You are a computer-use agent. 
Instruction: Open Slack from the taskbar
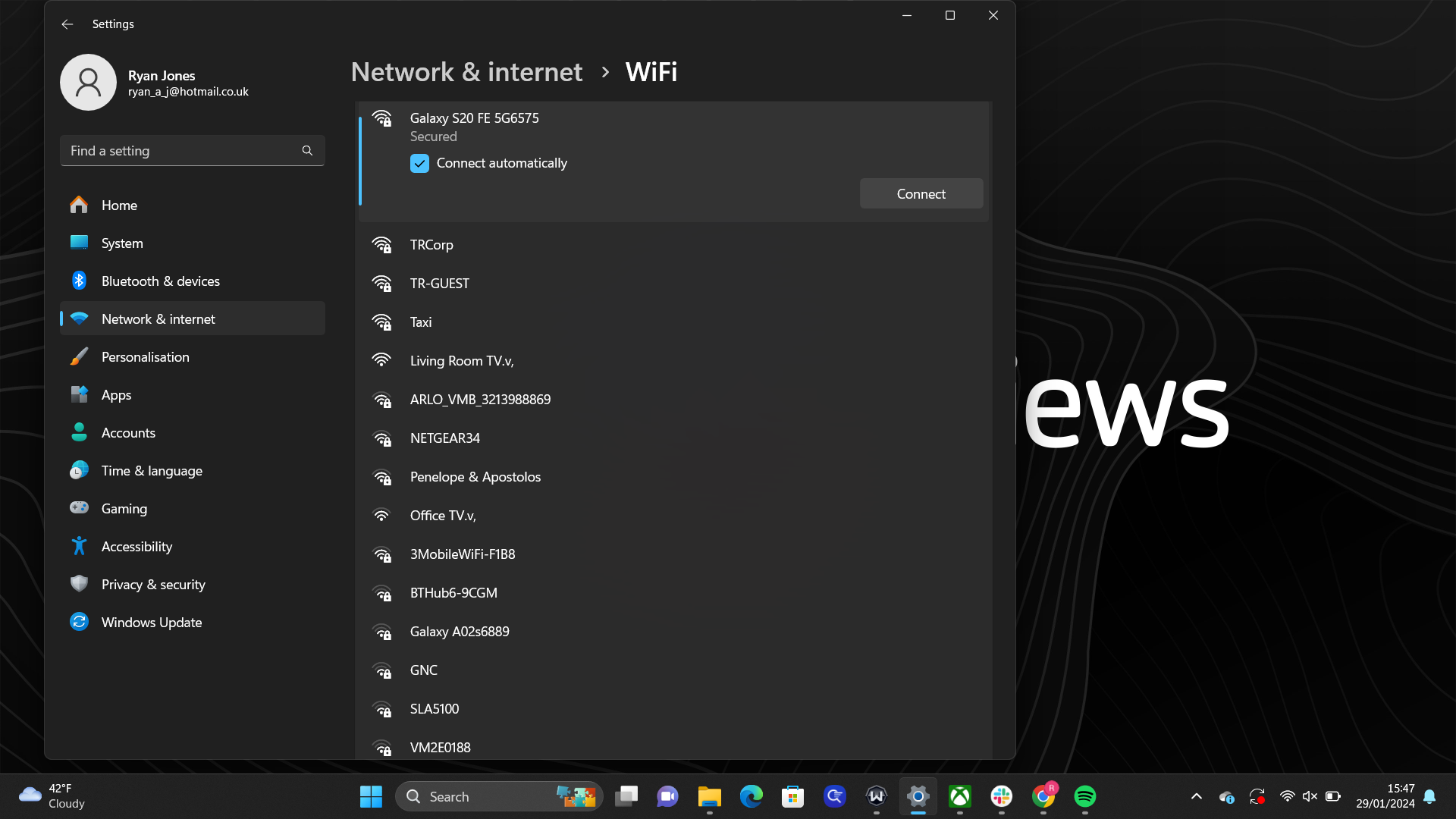tap(1001, 797)
